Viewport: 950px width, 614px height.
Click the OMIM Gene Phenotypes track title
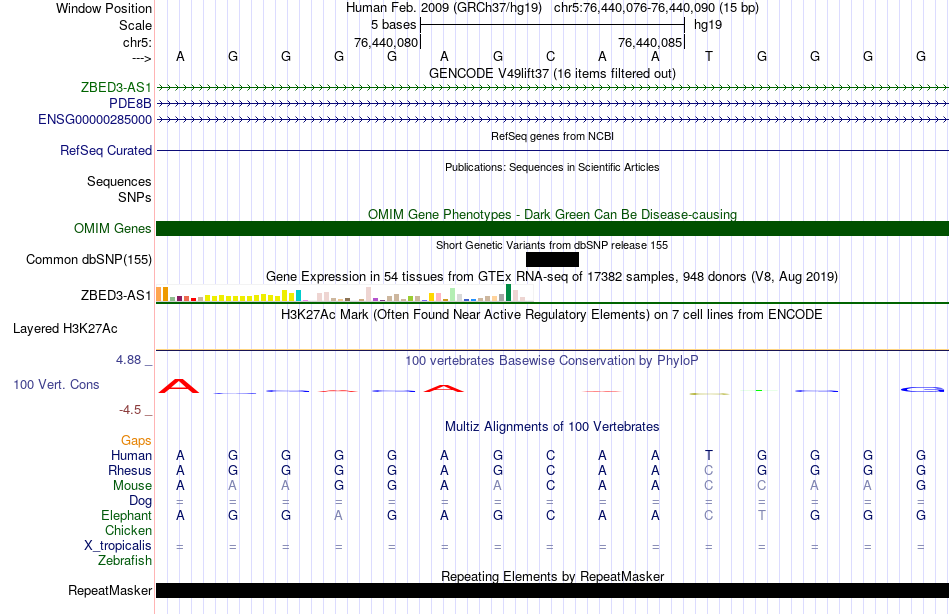pos(552,215)
